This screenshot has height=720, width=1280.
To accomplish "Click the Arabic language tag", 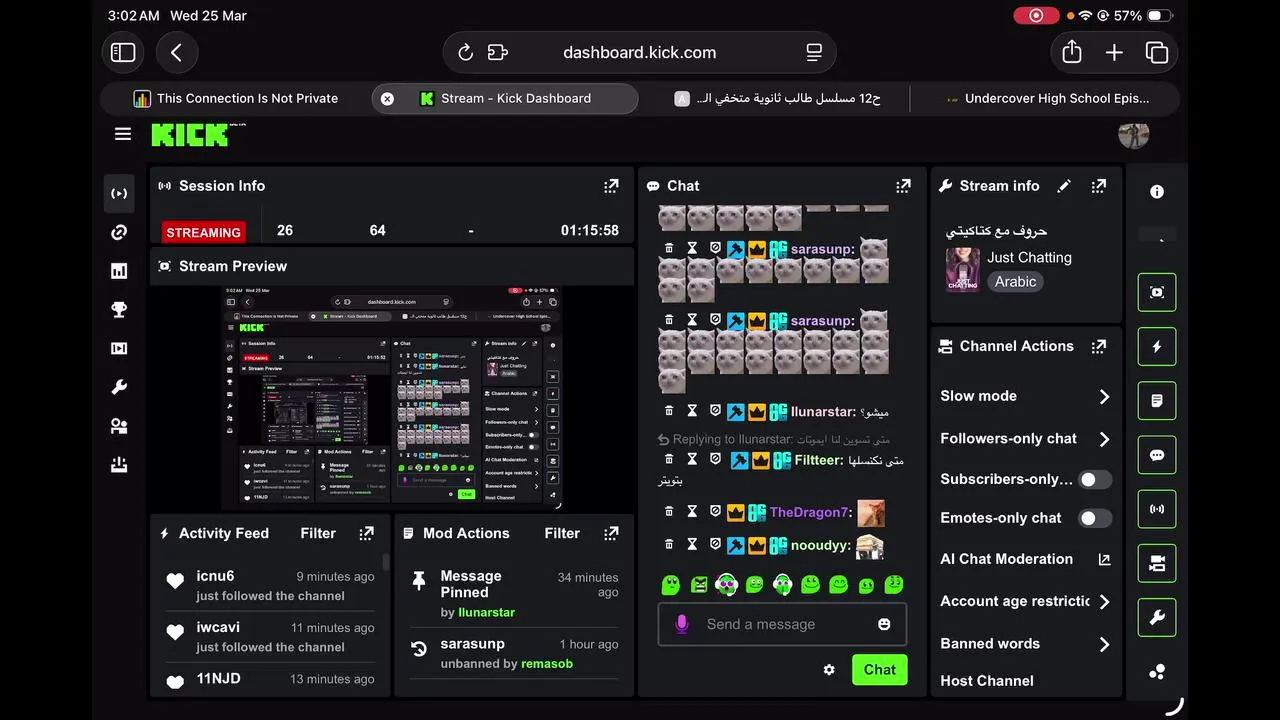I will [x=1015, y=282].
